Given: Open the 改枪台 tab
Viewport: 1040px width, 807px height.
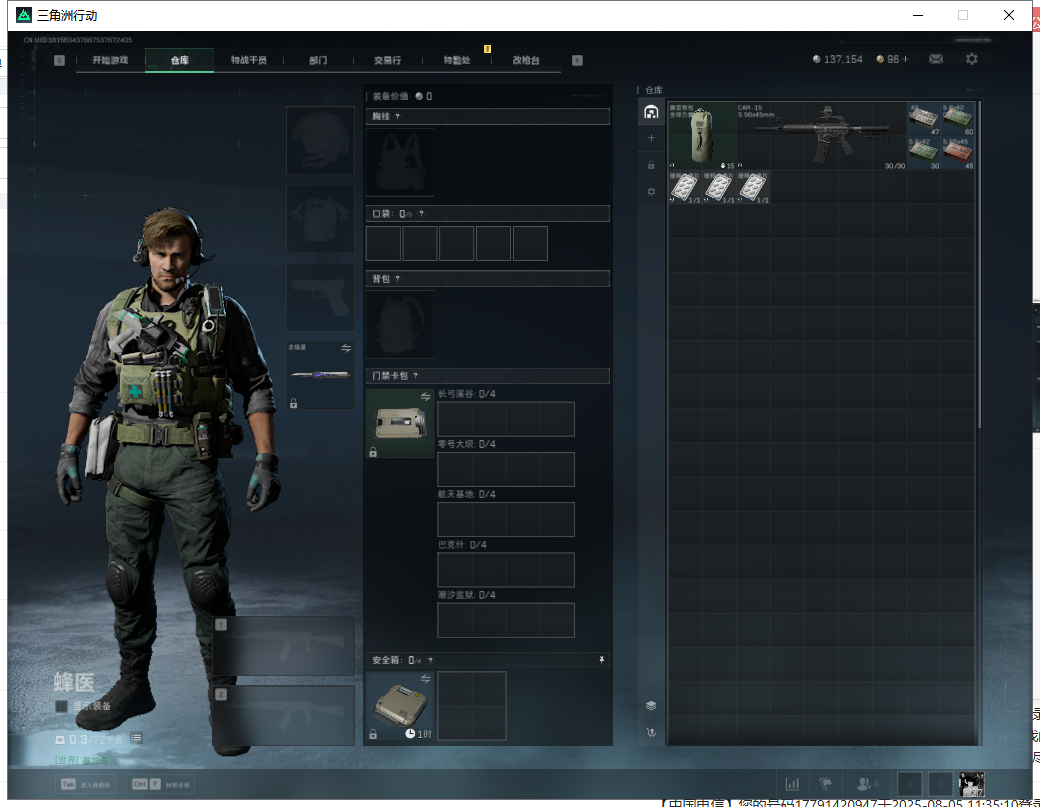Looking at the screenshot, I should coord(526,60).
